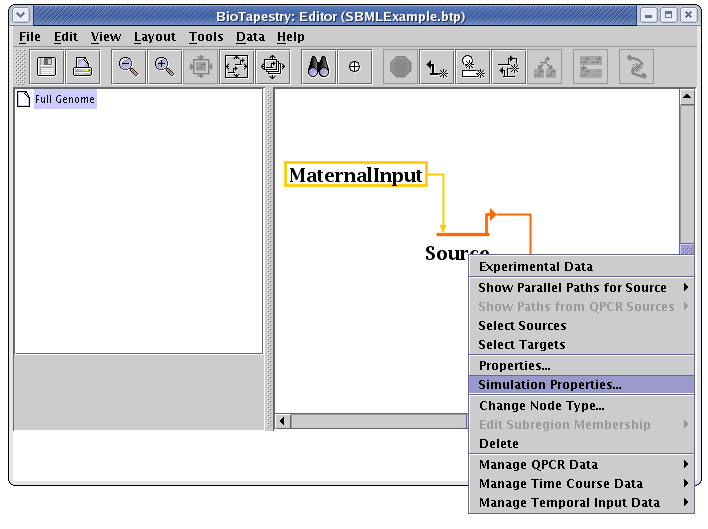Click the Zoom to Full Model icon
708x529 pixels.
pos(236,67)
